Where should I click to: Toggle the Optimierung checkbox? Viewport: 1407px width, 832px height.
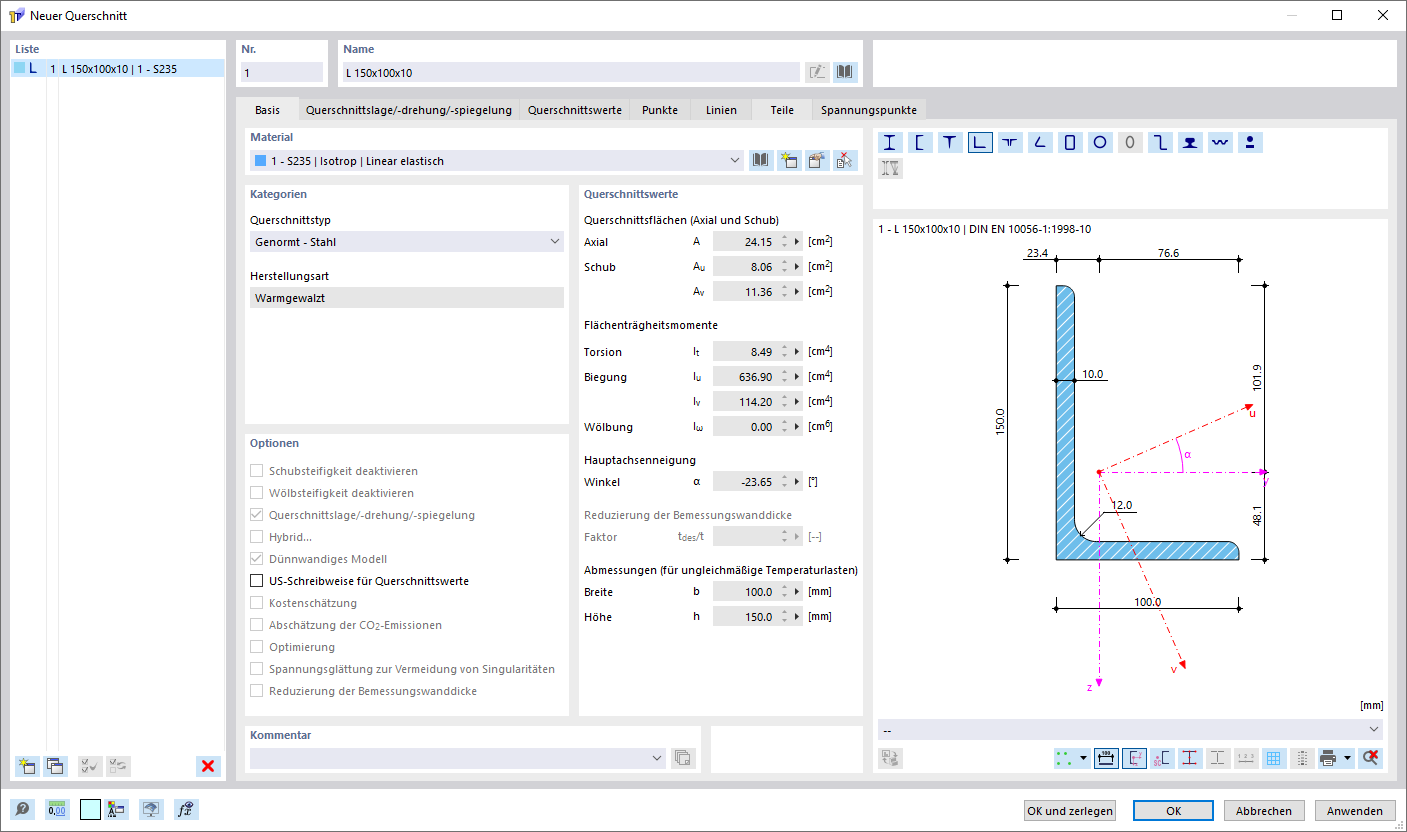tap(257, 647)
